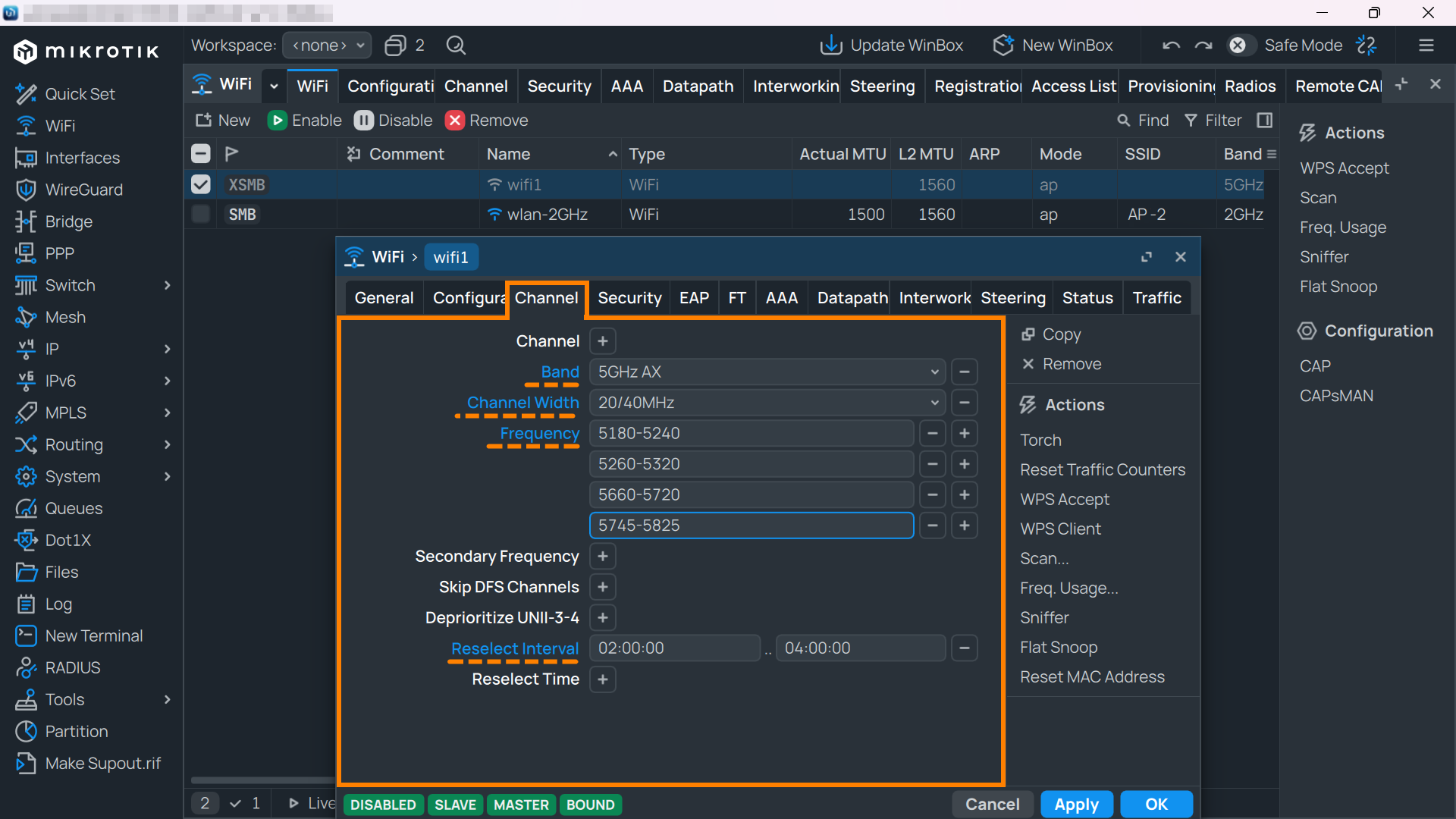Image resolution: width=1456 pixels, height=819 pixels.
Task: Click the Filter funnel icon
Action: click(x=1191, y=121)
